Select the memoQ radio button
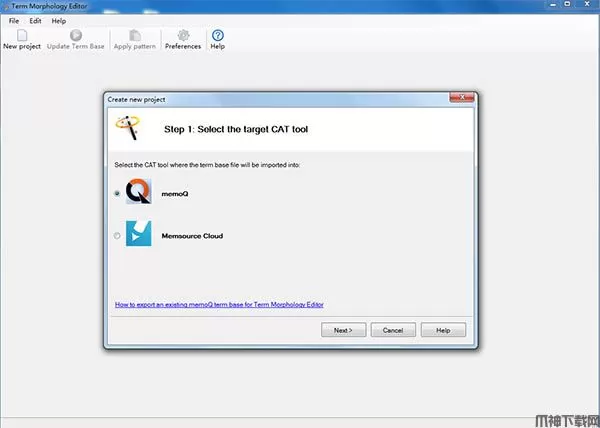Screen dimensions: 600x428 pyautogui.click(x=117, y=194)
